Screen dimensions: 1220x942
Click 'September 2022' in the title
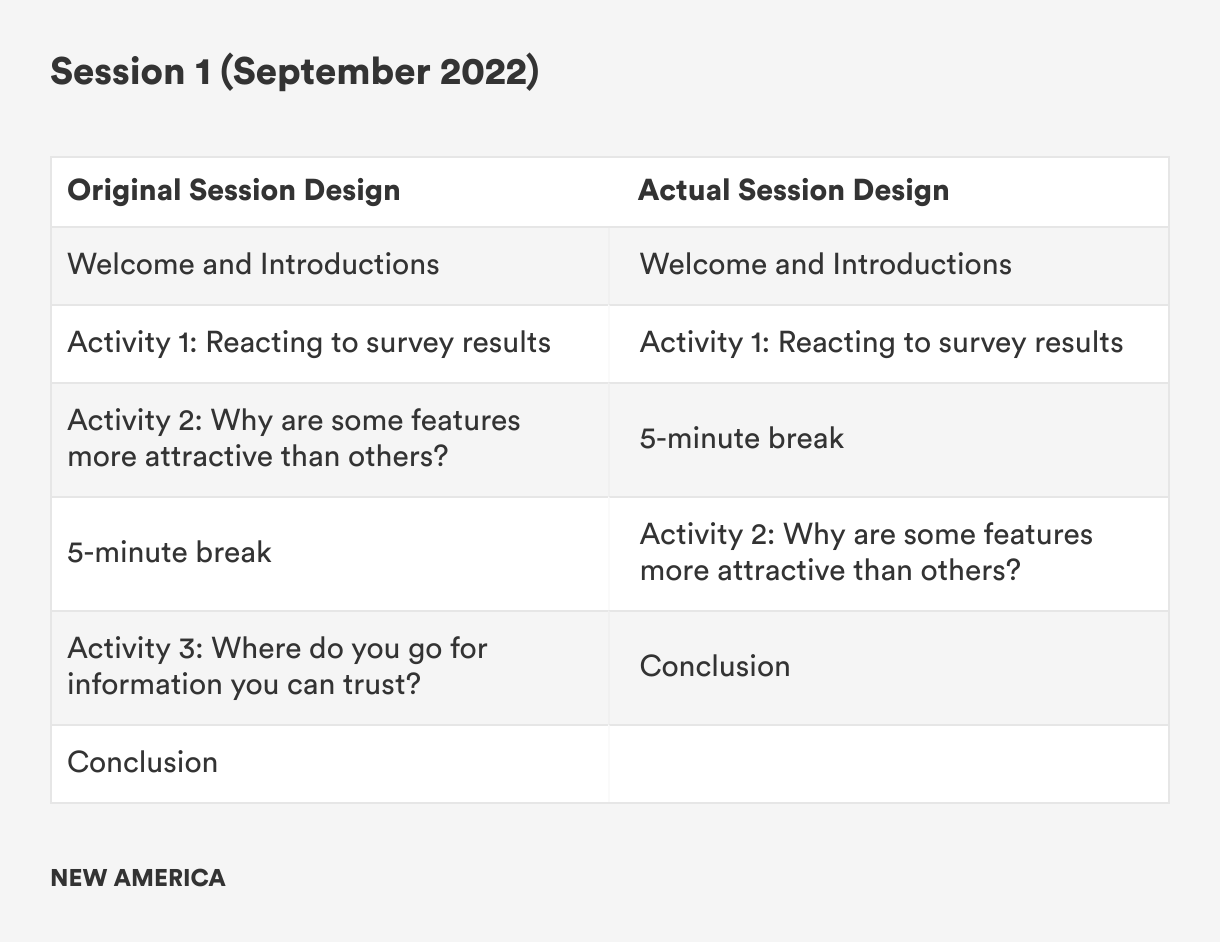pos(377,72)
